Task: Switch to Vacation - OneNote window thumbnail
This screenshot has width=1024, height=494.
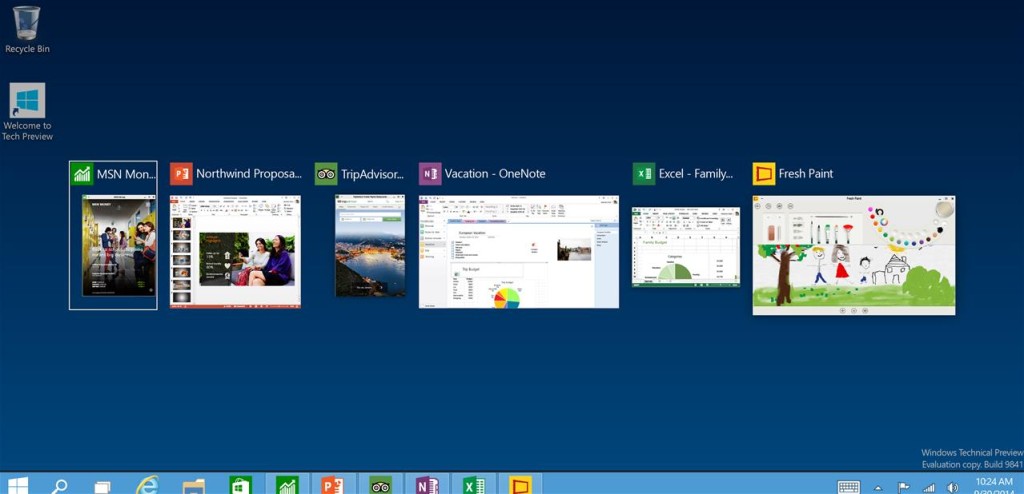Action: click(x=519, y=252)
